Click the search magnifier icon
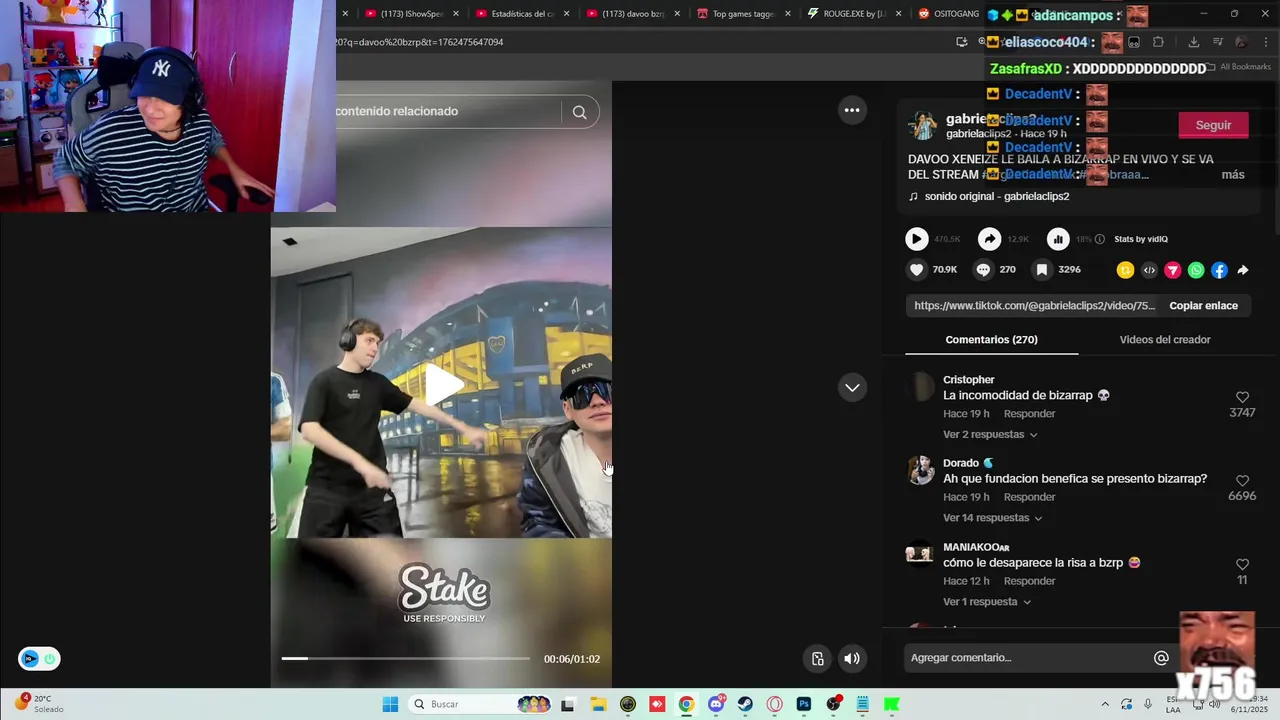The width and height of the screenshot is (1280, 720). 579,112
